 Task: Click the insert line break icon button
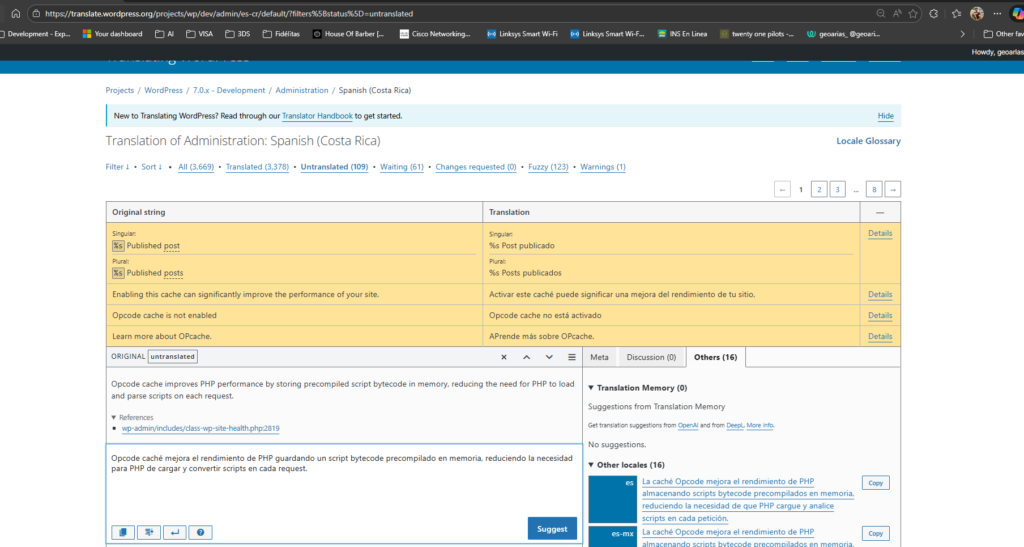point(174,532)
